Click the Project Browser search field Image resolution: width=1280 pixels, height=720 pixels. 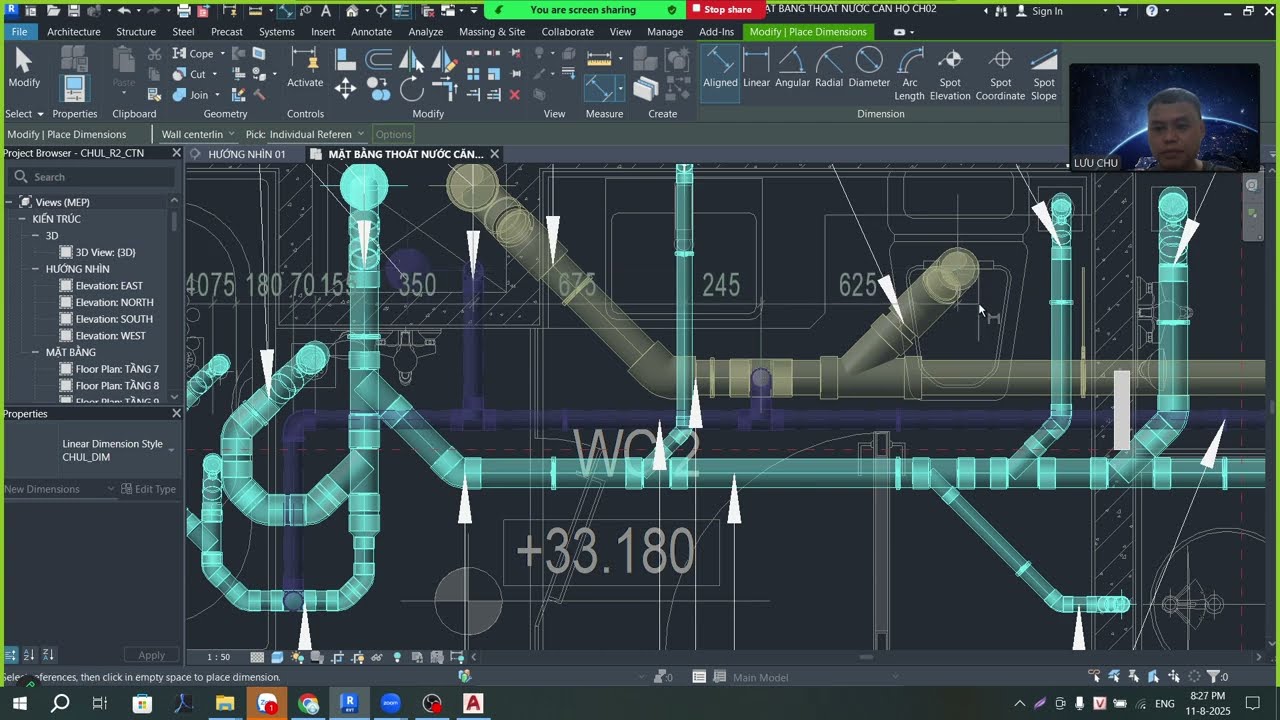[x=93, y=177]
